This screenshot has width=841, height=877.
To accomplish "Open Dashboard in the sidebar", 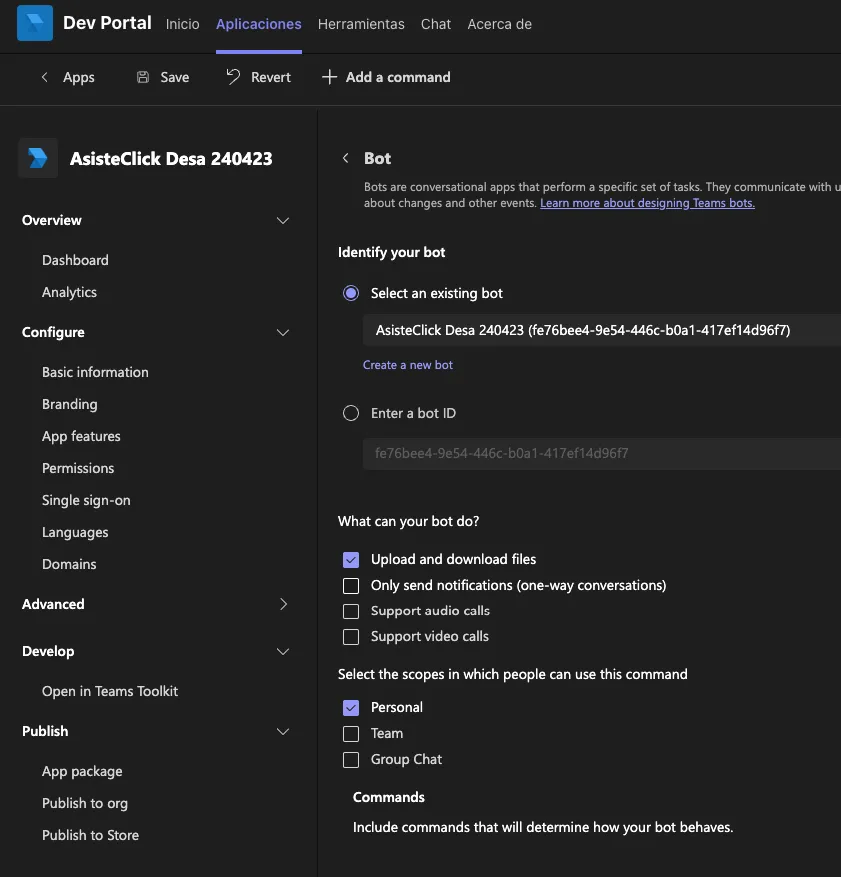I will [75, 260].
